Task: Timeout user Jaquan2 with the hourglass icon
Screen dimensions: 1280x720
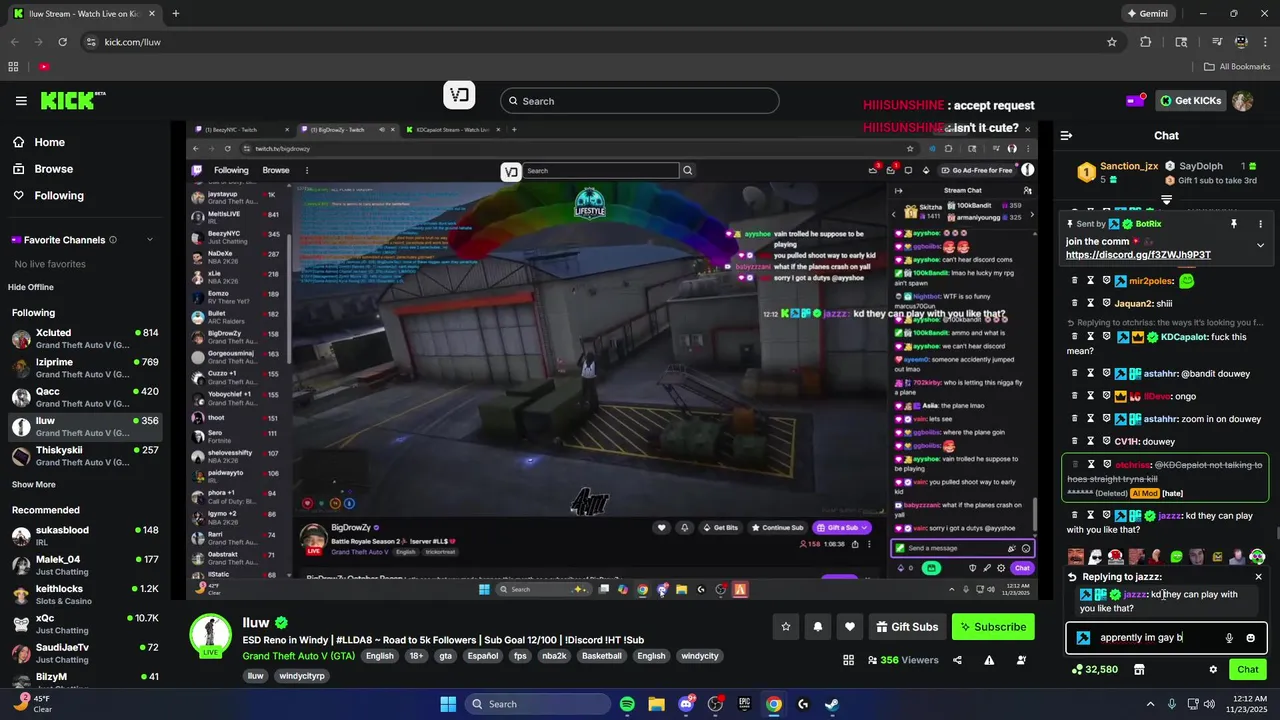Action: 1091,303
